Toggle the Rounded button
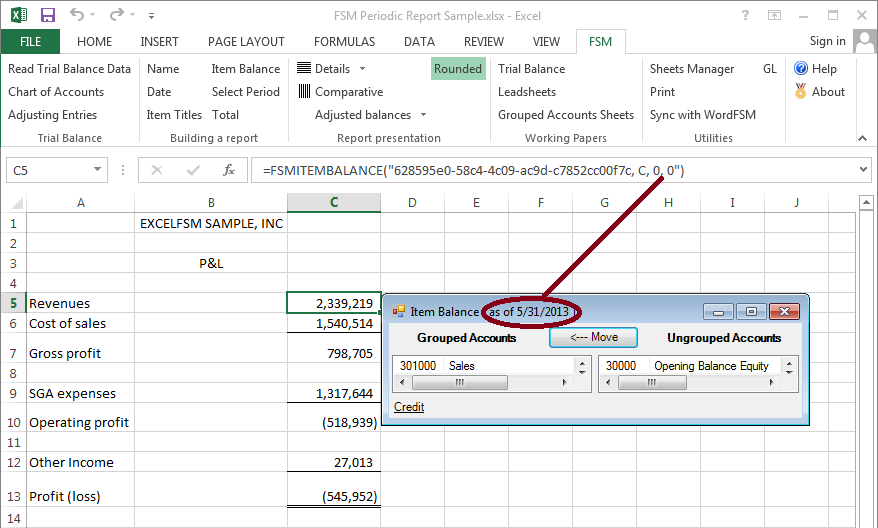Image resolution: width=878 pixels, height=528 pixels. [458, 69]
